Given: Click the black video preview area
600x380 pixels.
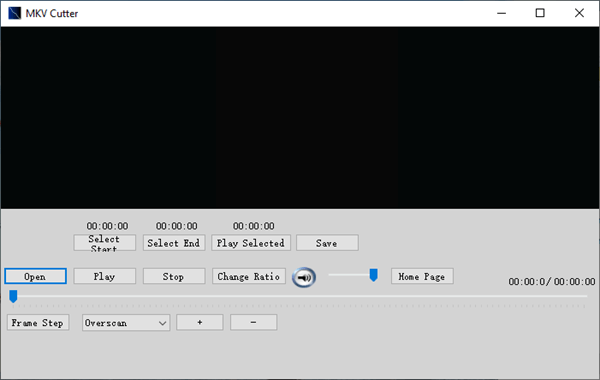Looking at the screenshot, I should point(300,118).
